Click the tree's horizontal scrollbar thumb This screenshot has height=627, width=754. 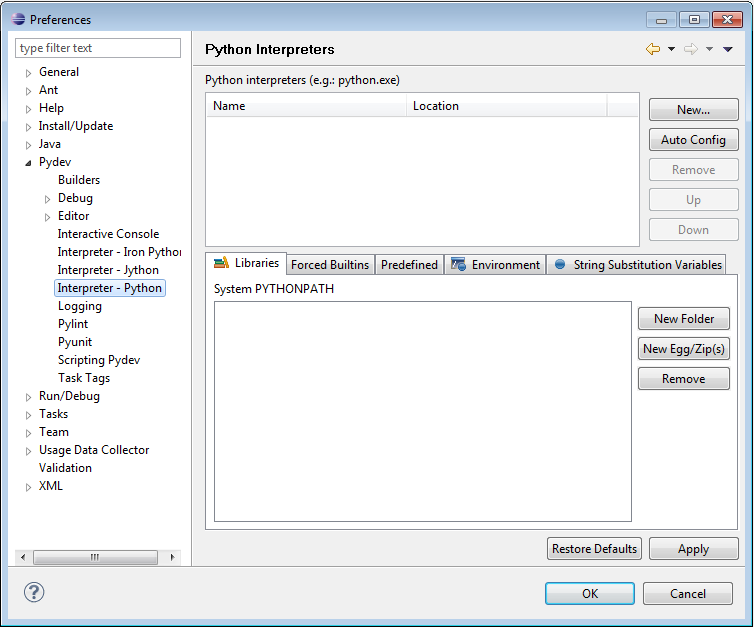[x=95, y=557]
